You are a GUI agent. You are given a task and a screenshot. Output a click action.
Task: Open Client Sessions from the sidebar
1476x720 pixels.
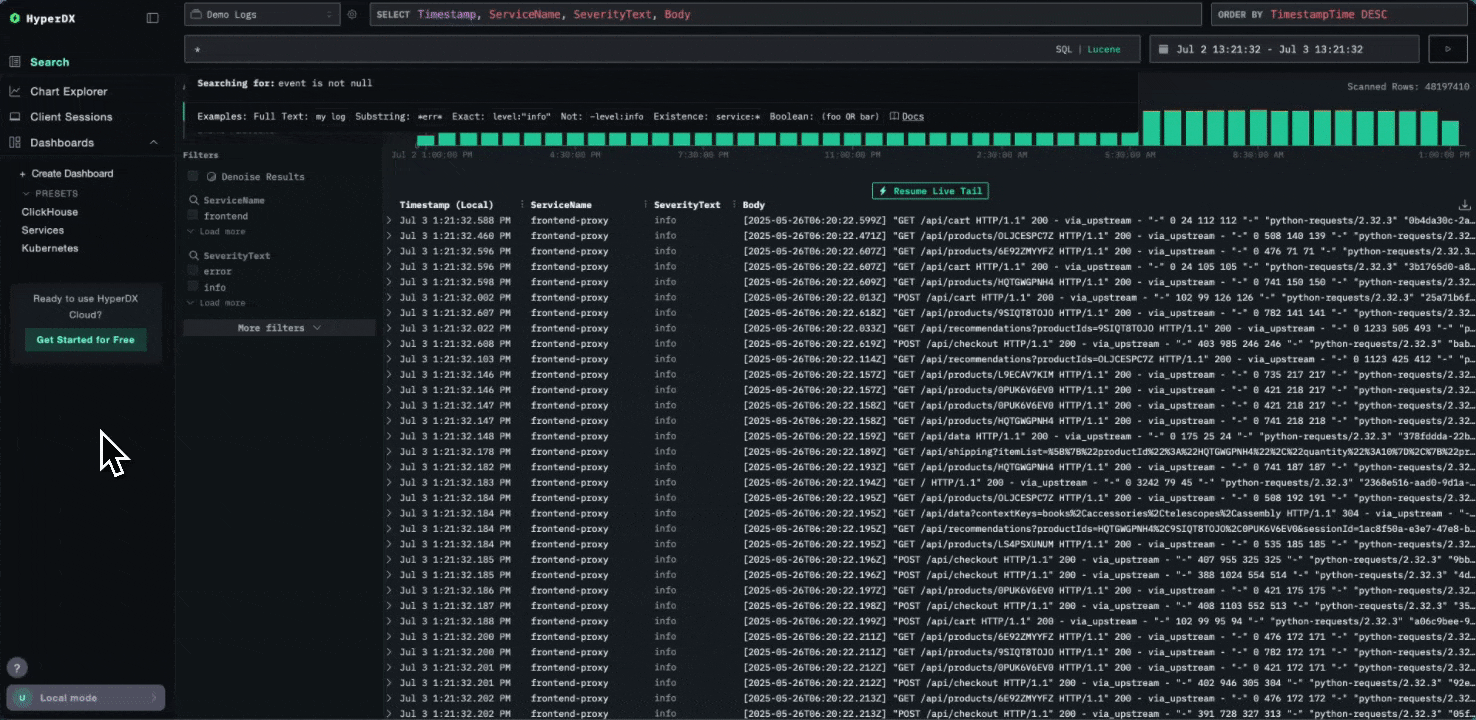[71, 117]
